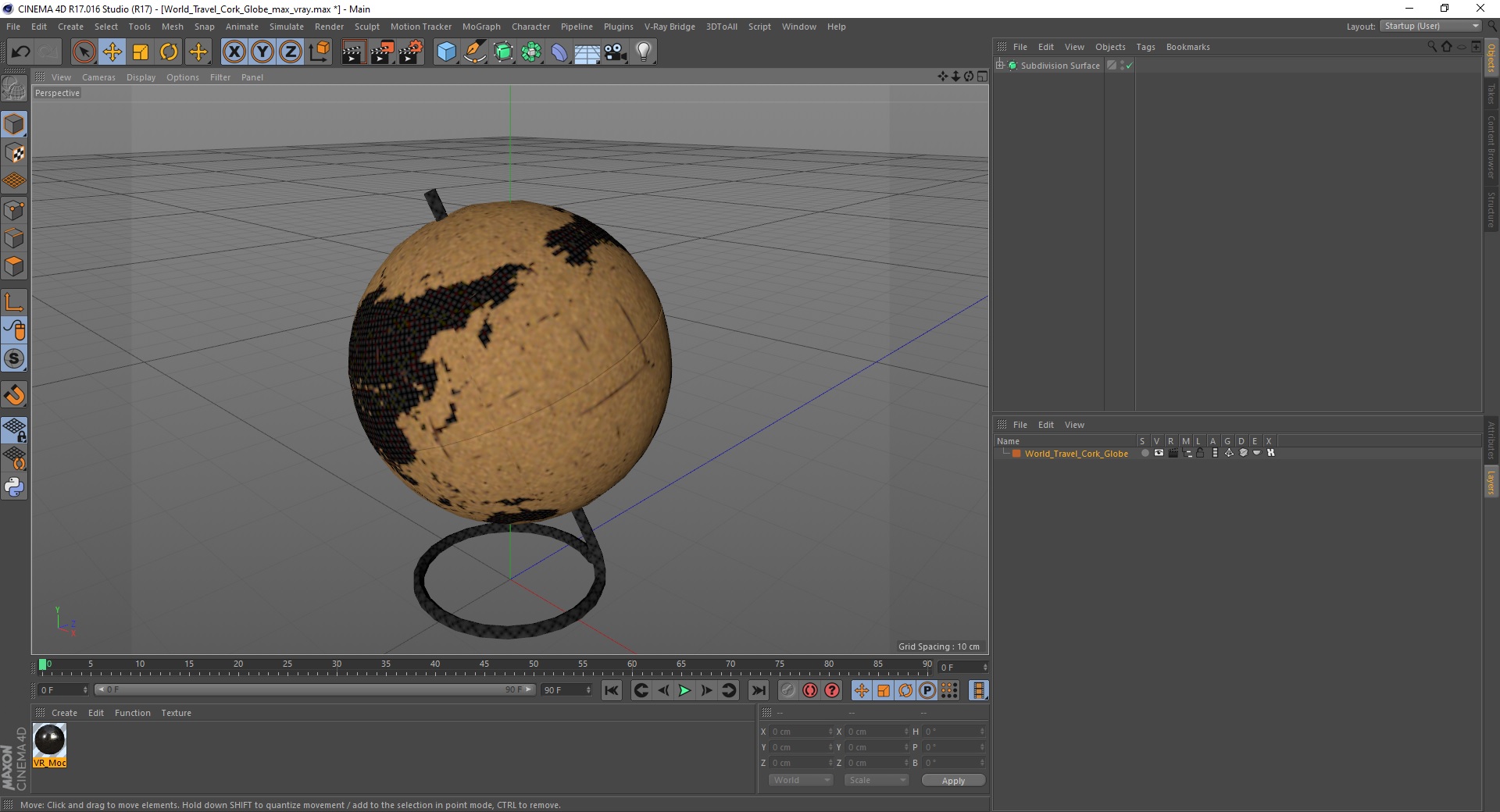Open the Deformer objects icon
Screen dimensions: 1500x812
pyautogui.click(x=559, y=52)
